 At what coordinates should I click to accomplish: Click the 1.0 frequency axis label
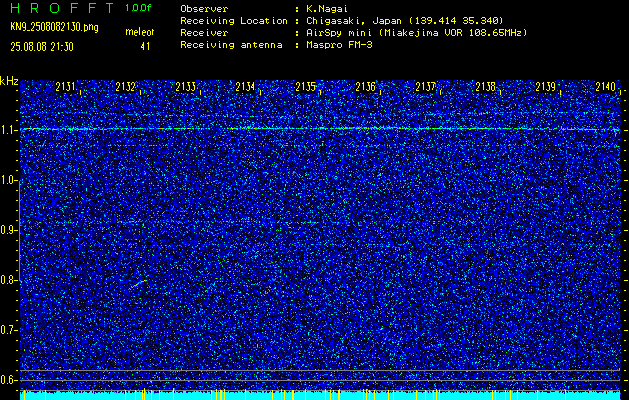pos(8,180)
